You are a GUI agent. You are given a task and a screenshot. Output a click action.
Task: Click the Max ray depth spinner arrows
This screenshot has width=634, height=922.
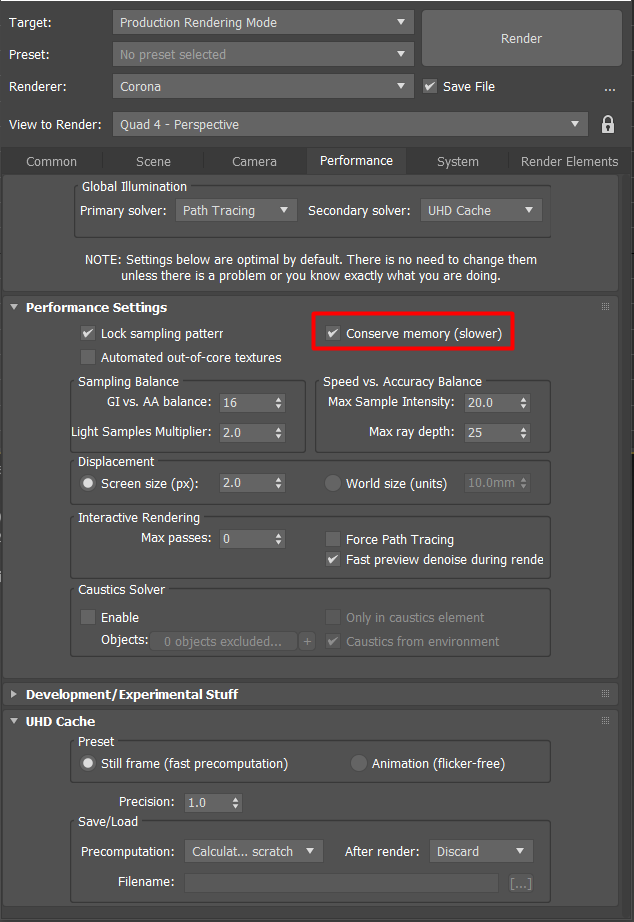pyautogui.click(x=523, y=433)
